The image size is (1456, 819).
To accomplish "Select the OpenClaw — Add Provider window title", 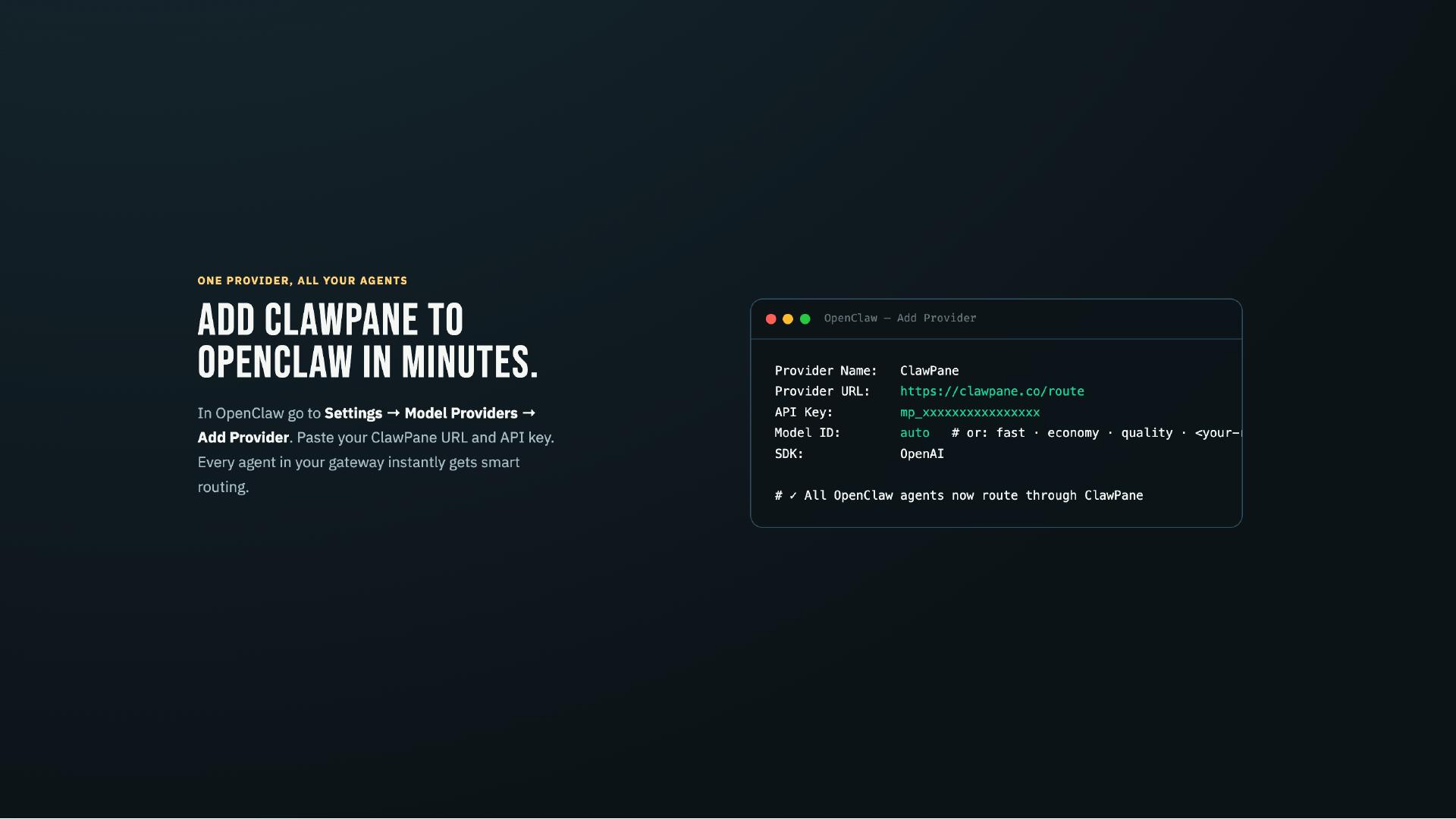I will (899, 318).
